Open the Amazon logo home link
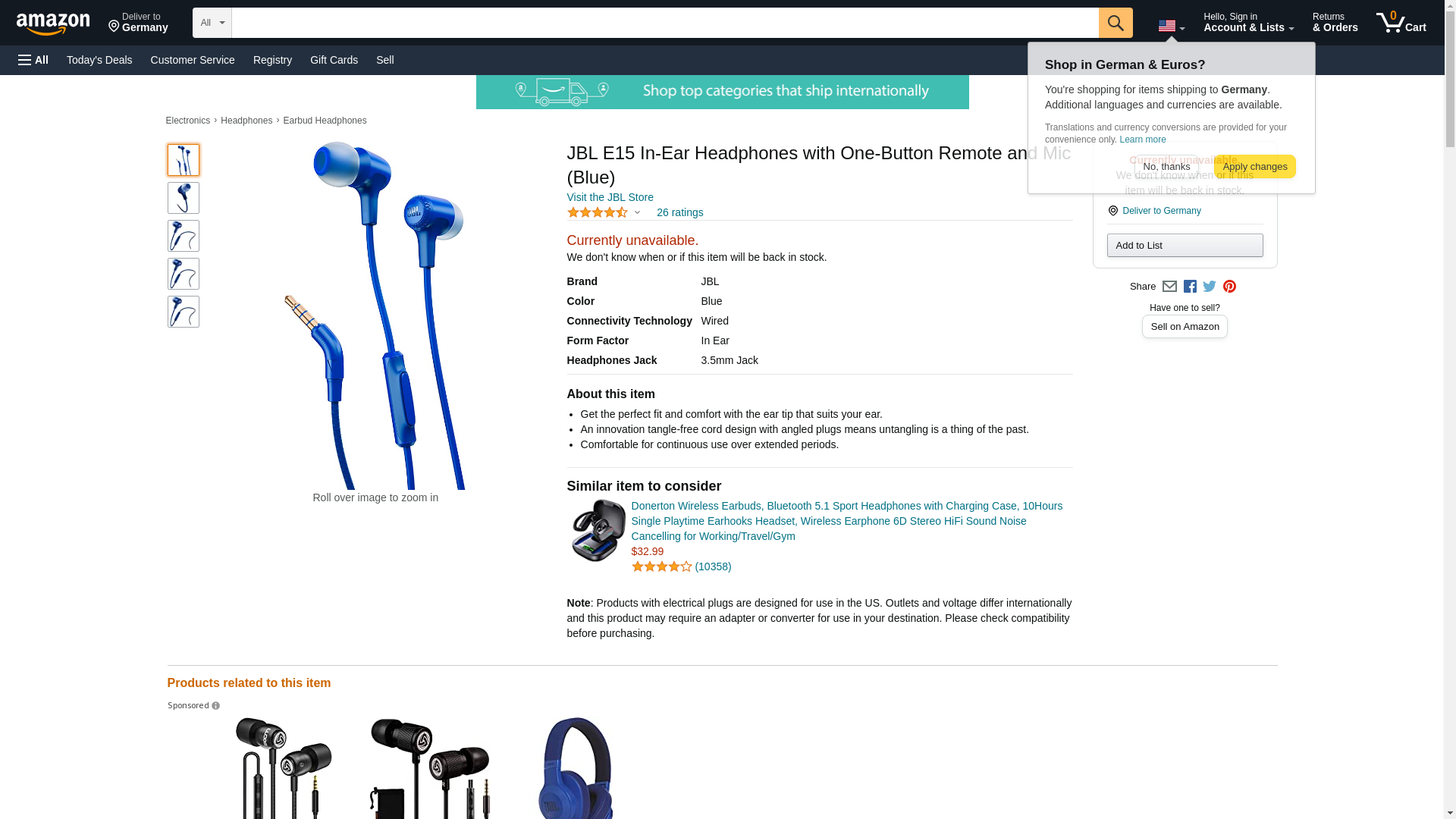 (53, 24)
